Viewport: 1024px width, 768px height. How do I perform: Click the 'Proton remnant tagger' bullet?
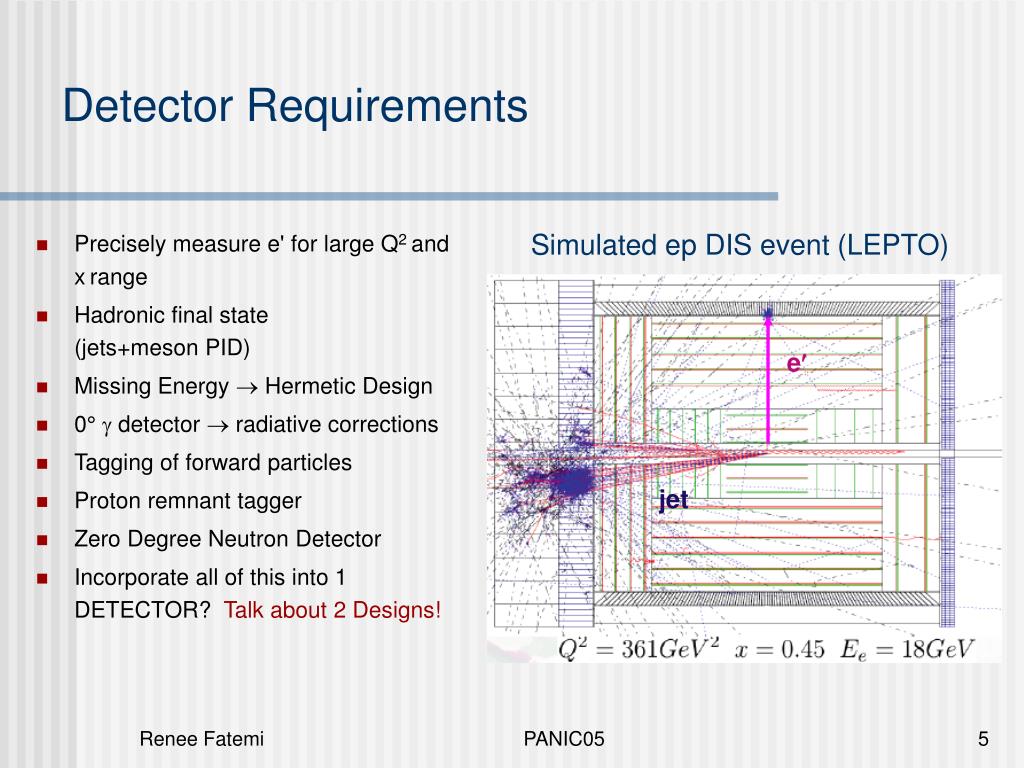click(188, 501)
